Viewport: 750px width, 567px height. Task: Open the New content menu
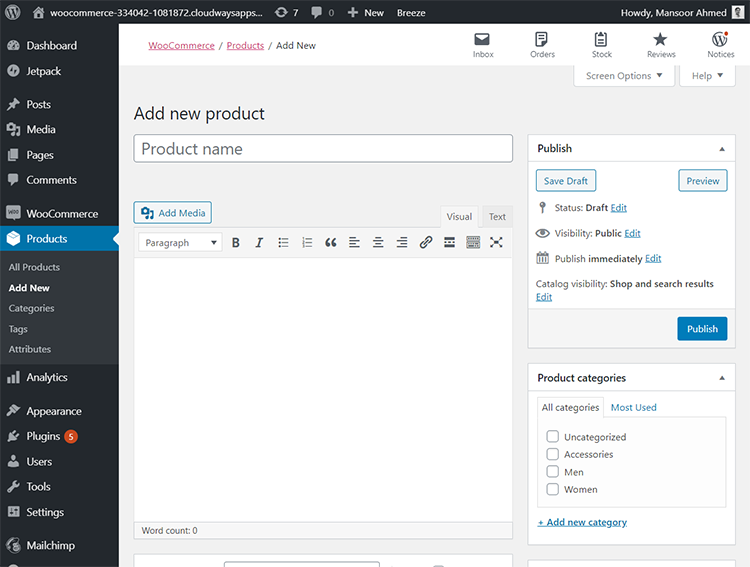[x=366, y=12]
